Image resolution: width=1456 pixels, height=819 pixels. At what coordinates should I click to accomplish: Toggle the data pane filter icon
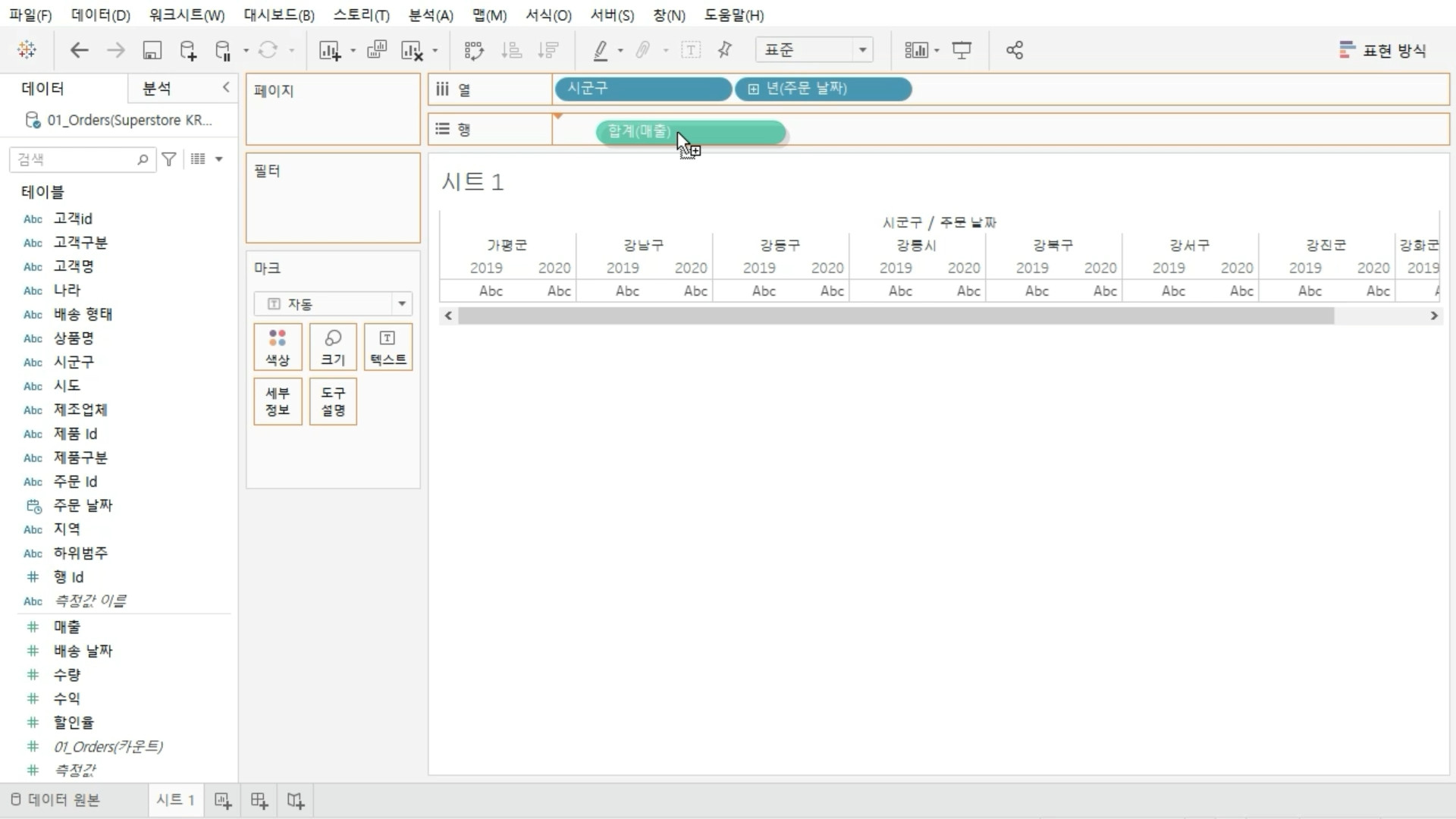169,159
